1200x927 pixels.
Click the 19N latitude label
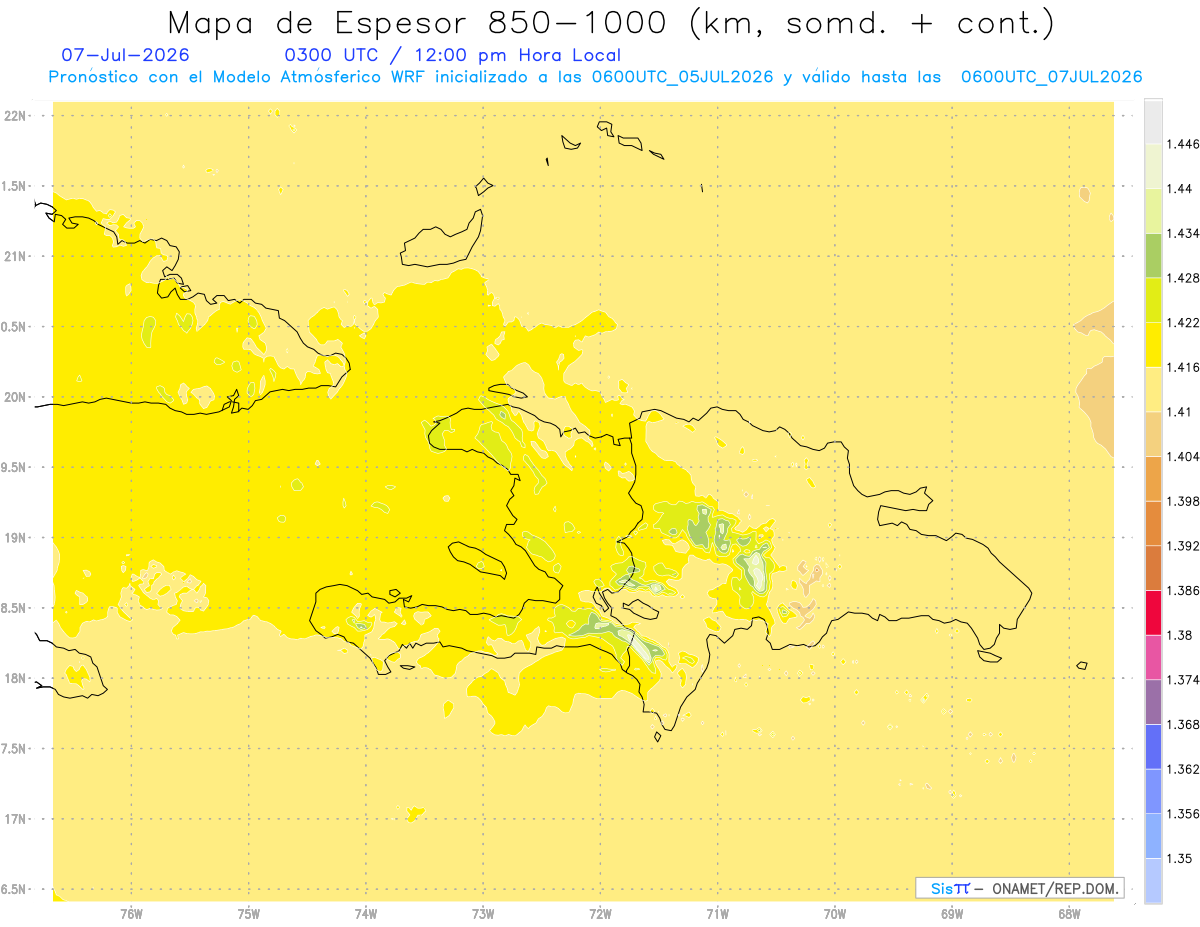[x=15, y=538]
